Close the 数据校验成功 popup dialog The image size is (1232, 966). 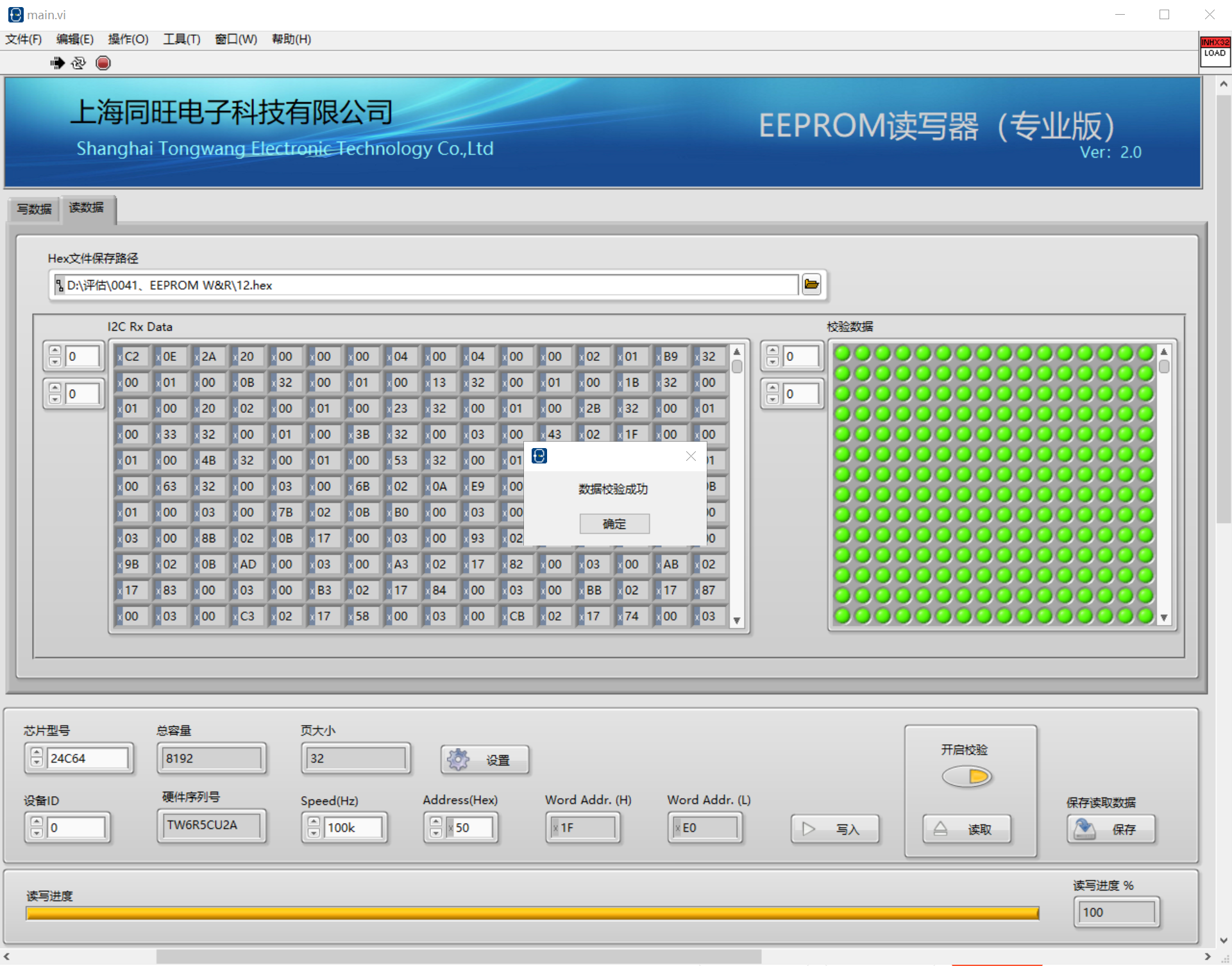click(x=691, y=456)
